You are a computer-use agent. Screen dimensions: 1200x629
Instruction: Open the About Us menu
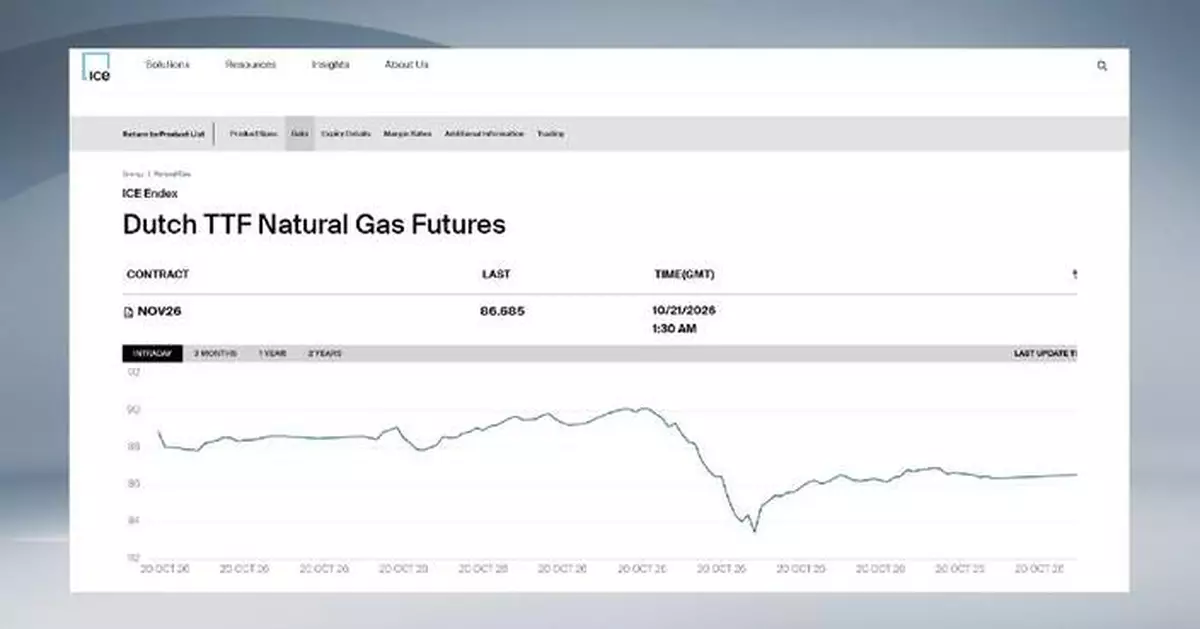(x=406, y=65)
